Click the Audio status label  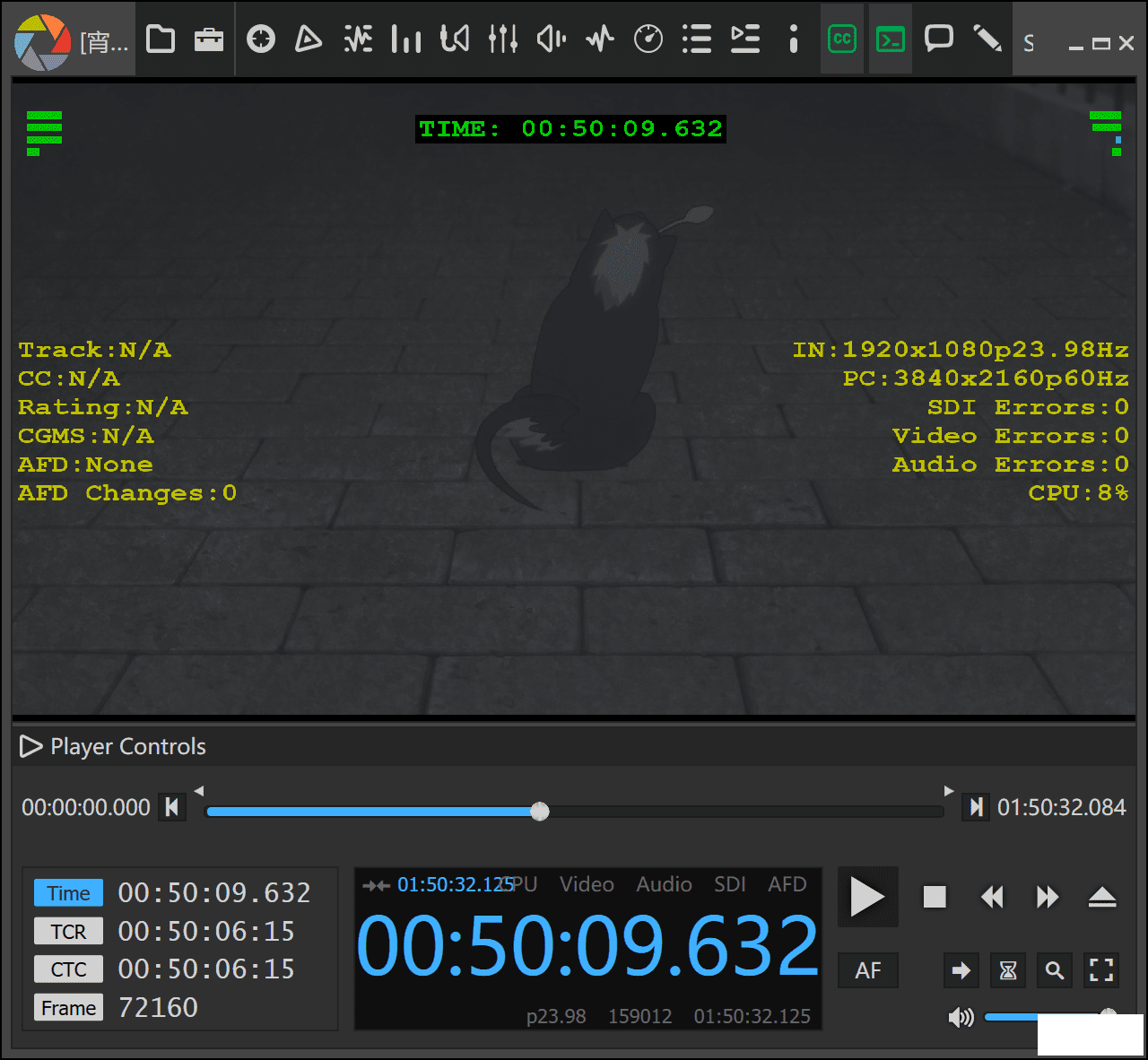point(664,884)
